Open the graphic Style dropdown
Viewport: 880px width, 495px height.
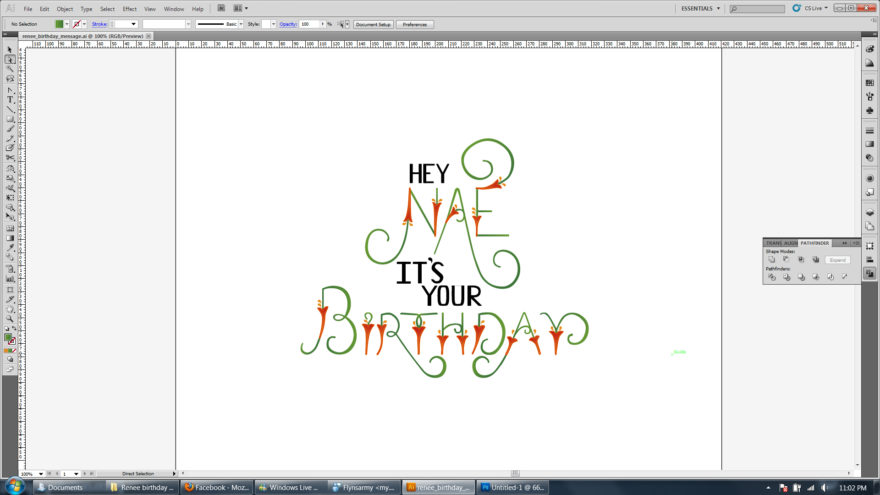(x=273, y=24)
